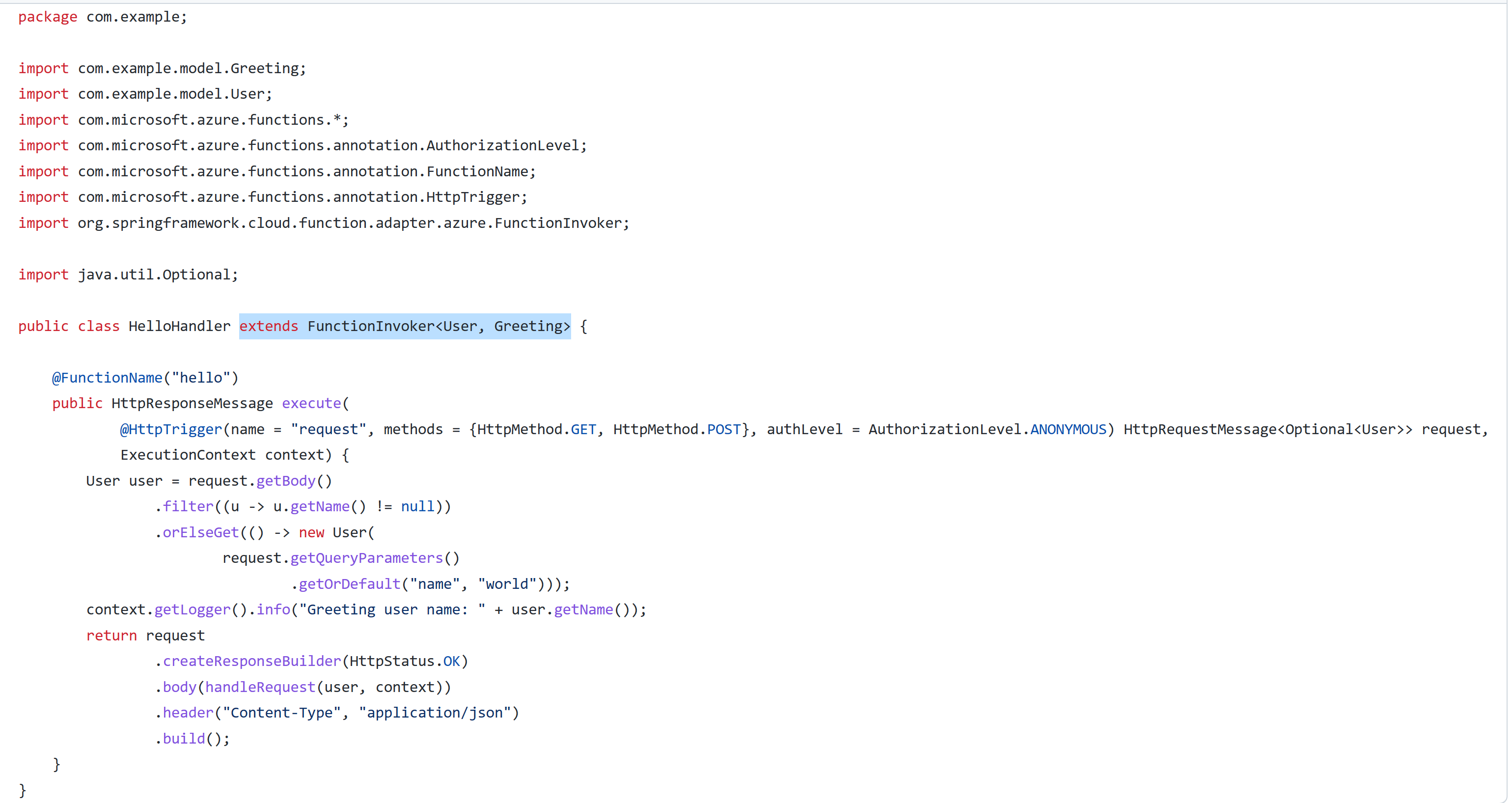1512x803 pixels.
Task: Click the orElseGet method call
Action: click(200, 532)
